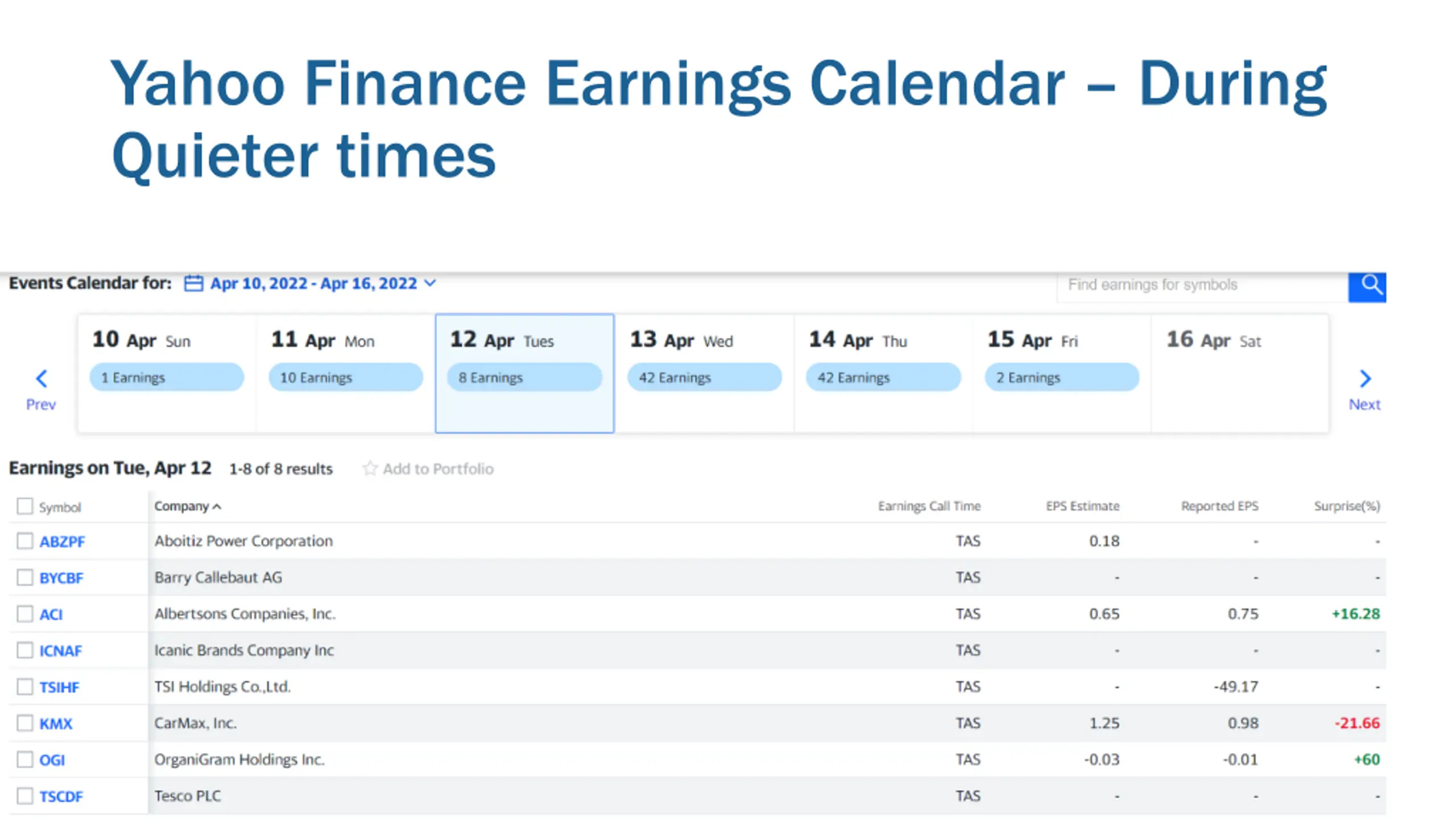The height and width of the screenshot is (819, 1456).
Task: Click the Add to Portfolio text
Action: click(x=438, y=469)
